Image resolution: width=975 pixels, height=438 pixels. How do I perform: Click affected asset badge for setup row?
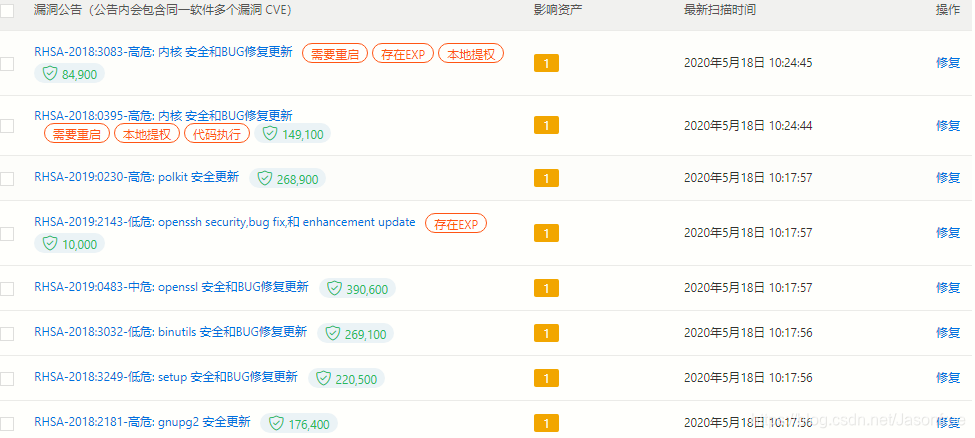pos(547,378)
